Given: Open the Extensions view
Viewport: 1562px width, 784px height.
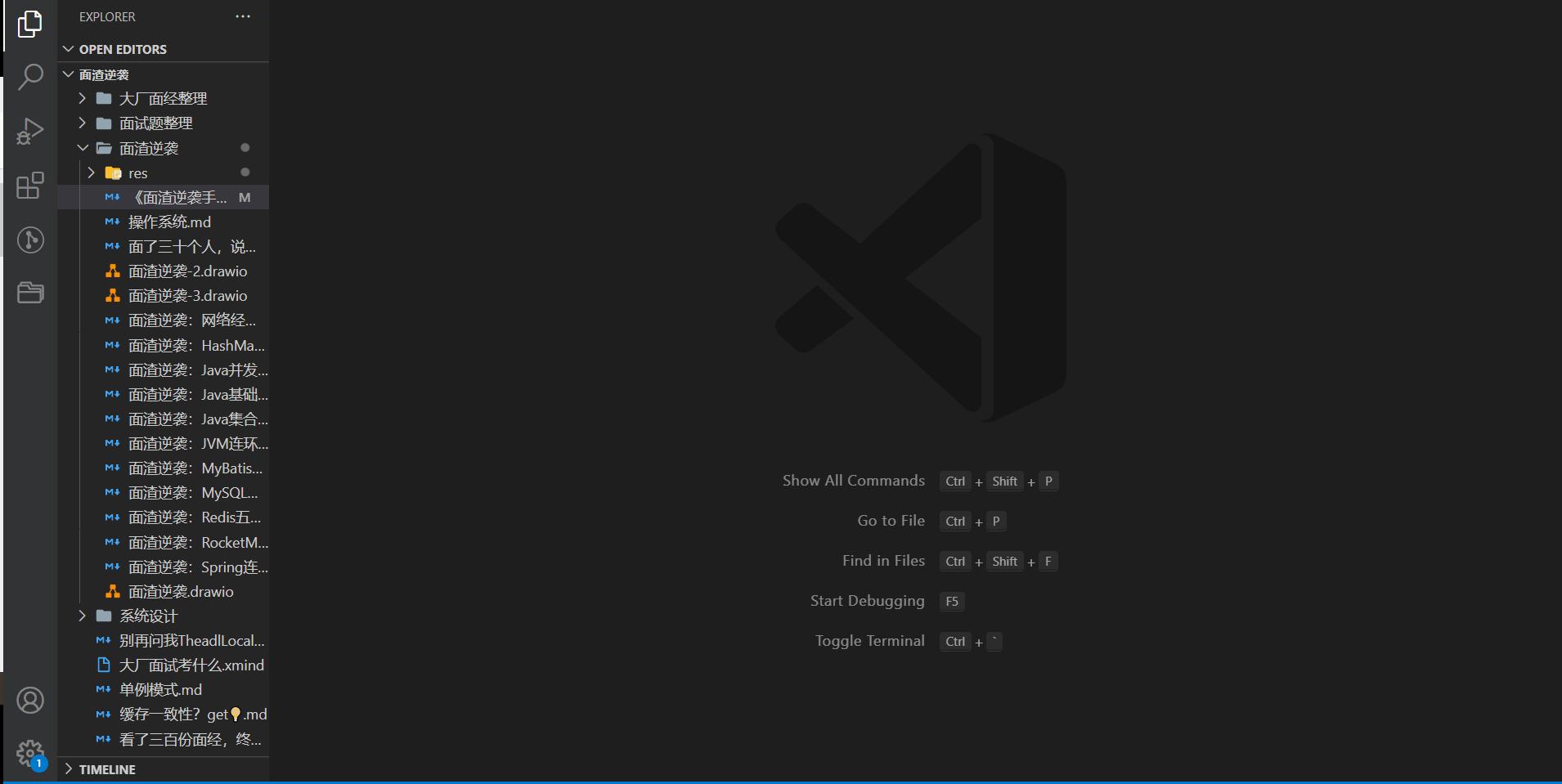Looking at the screenshot, I should (x=30, y=186).
